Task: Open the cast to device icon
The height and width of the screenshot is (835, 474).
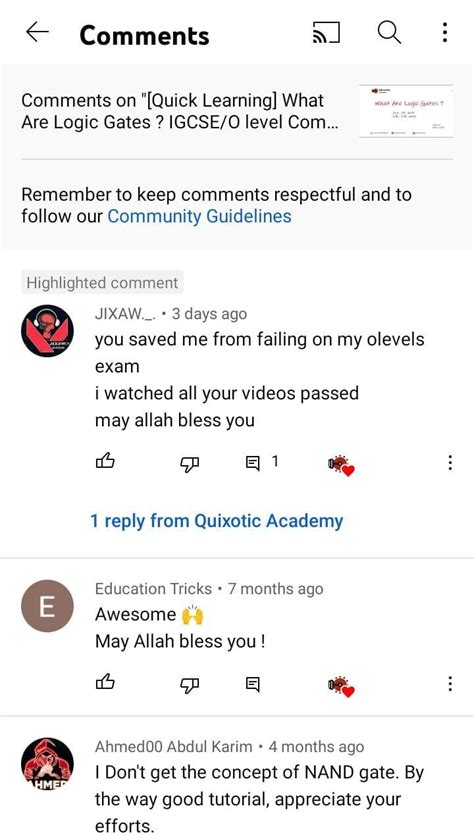Action: click(x=326, y=33)
